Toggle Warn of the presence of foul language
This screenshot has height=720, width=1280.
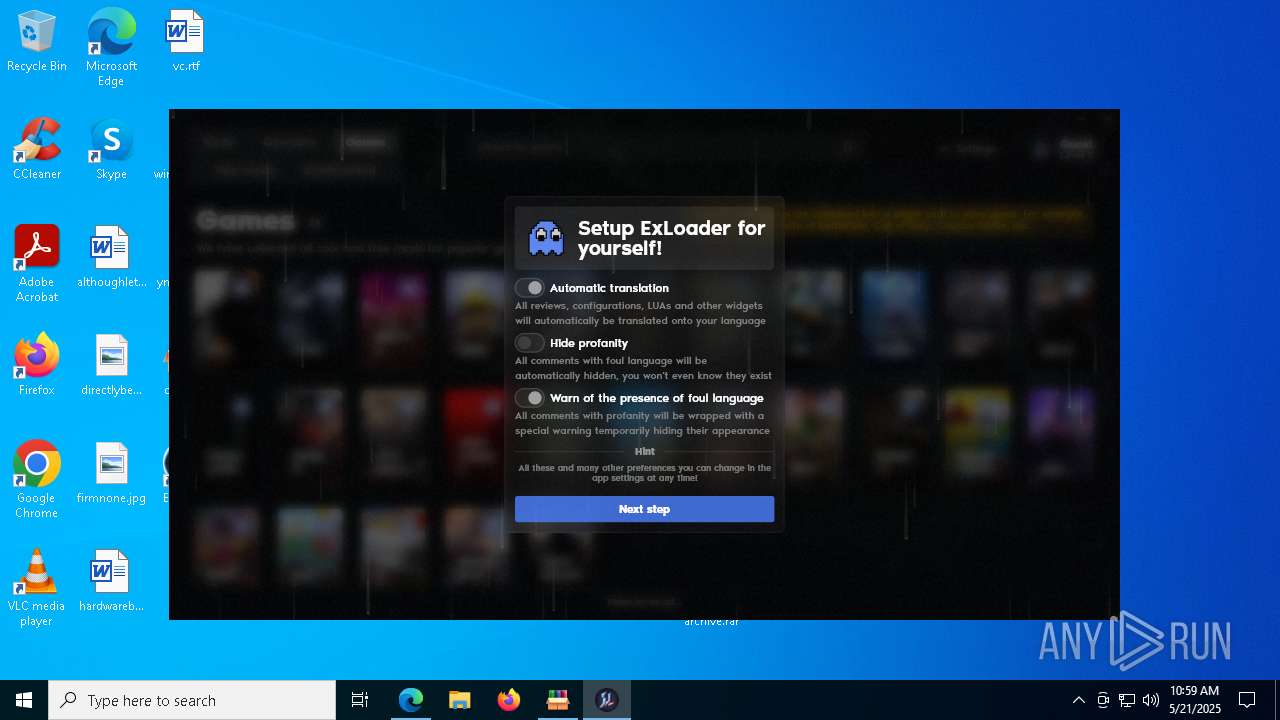[x=529, y=398]
